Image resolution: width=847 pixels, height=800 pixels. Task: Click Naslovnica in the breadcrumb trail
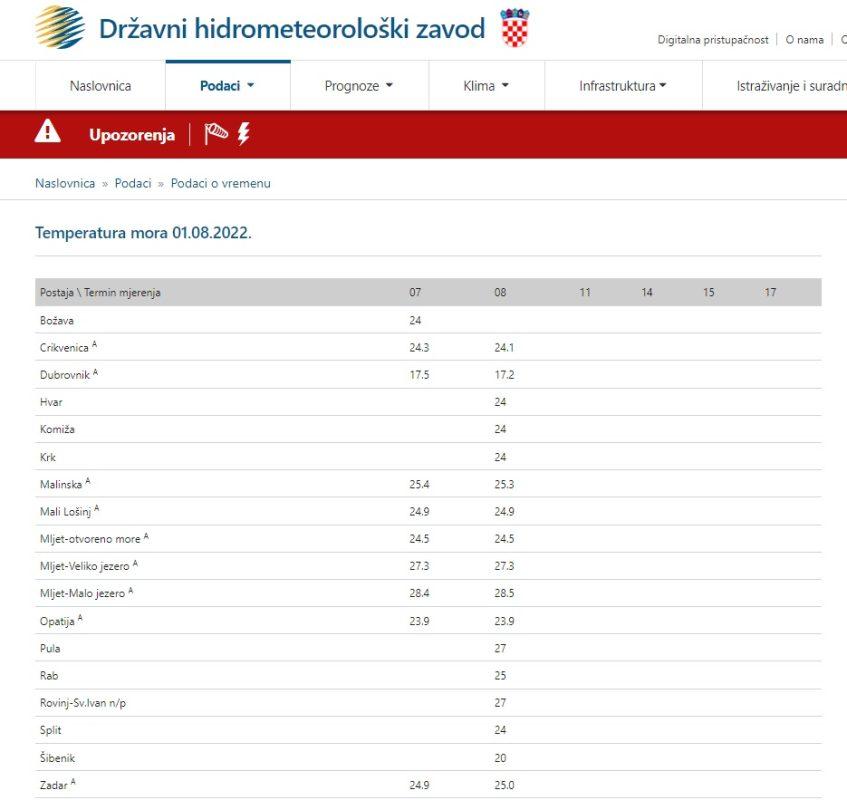(x=65, y=183)
